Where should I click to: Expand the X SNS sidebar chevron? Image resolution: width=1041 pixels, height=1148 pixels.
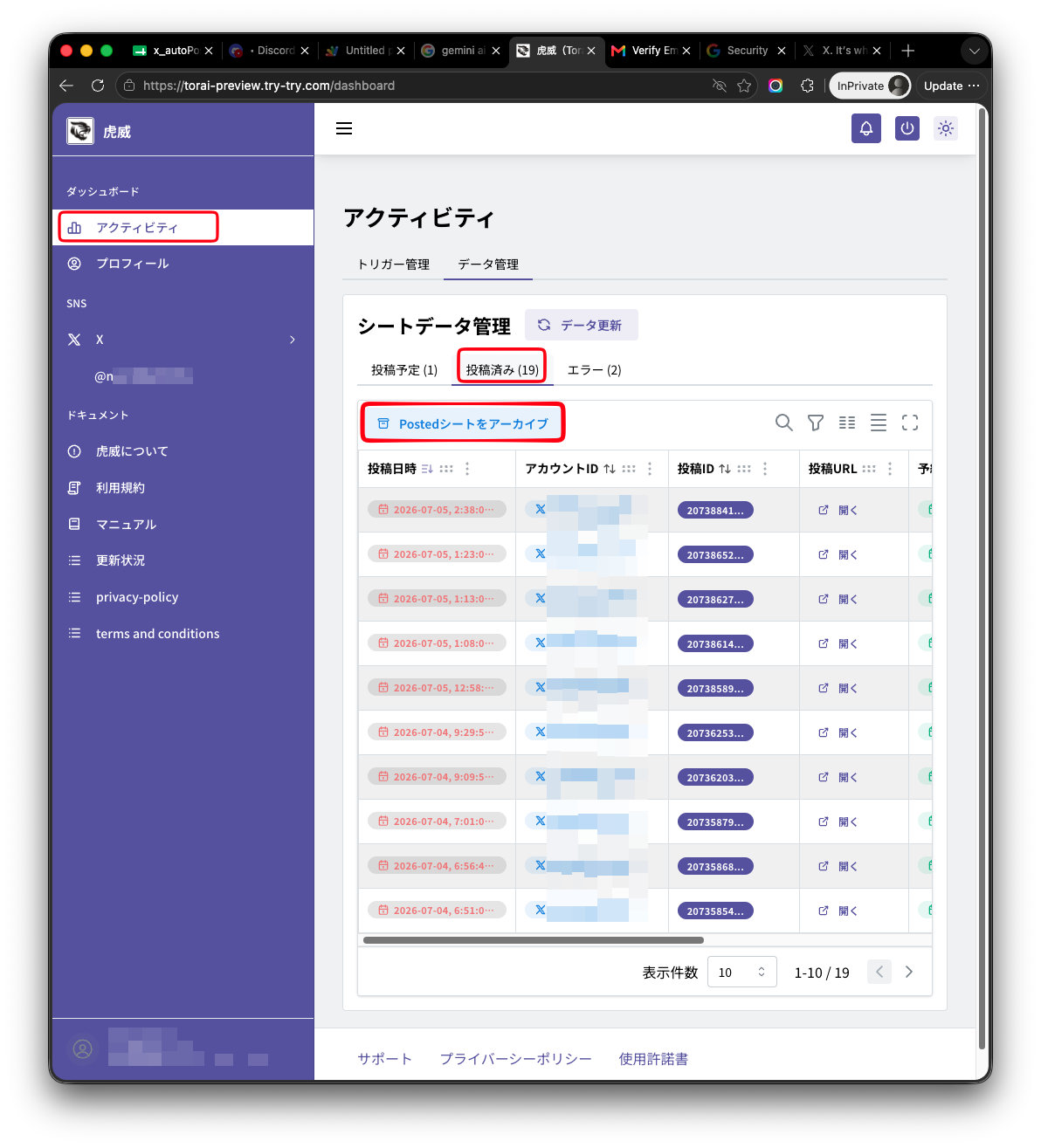pyautogui.click(x=293, y=340)
